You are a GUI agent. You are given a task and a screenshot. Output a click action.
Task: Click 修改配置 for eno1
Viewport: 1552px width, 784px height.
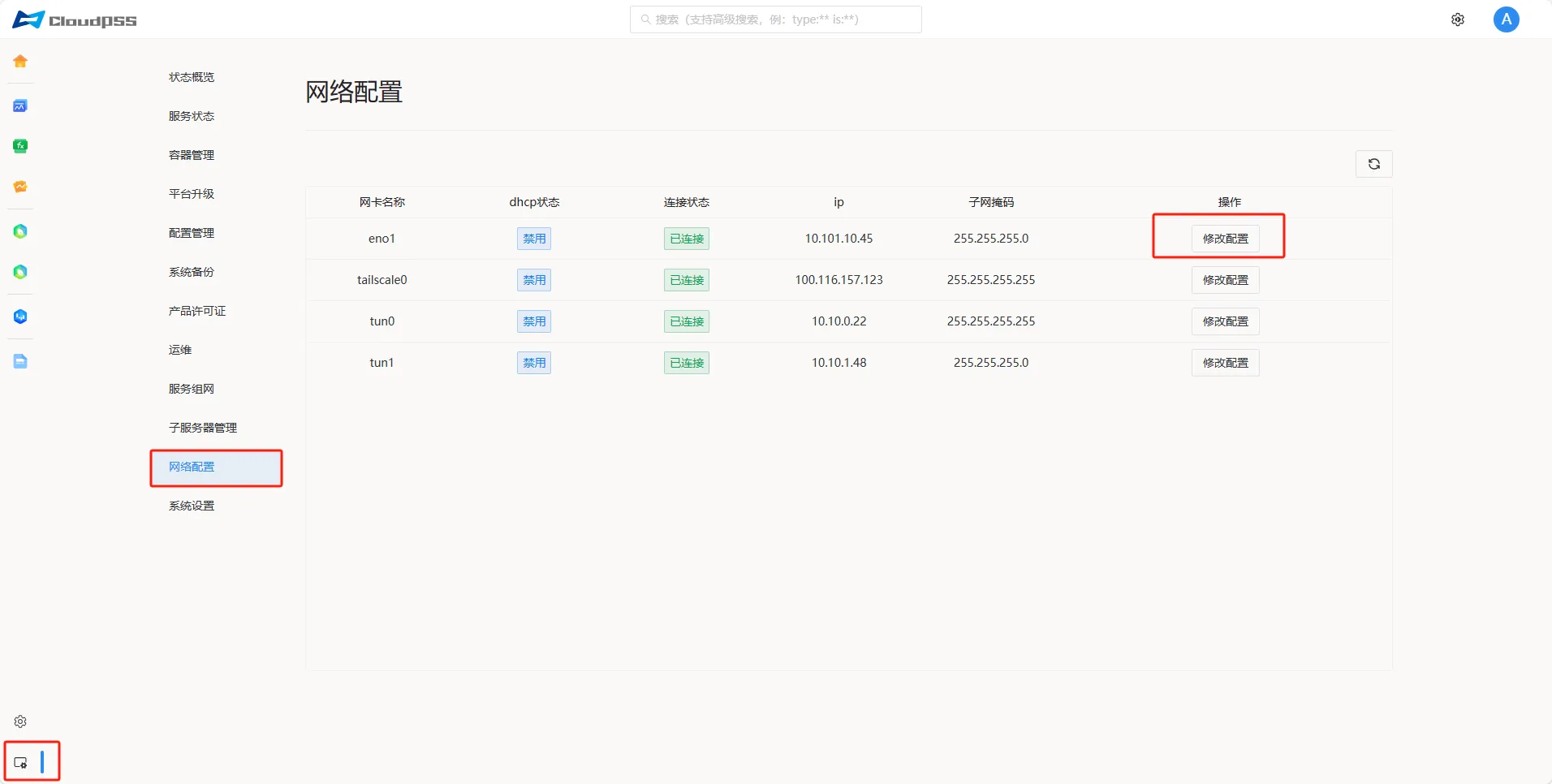pos(1226,239)
